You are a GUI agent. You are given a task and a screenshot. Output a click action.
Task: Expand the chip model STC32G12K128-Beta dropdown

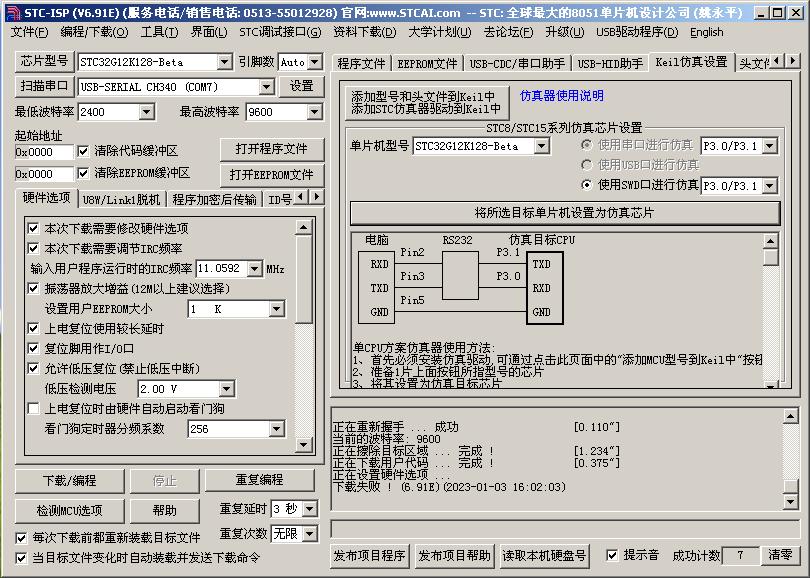pos(224,62)
